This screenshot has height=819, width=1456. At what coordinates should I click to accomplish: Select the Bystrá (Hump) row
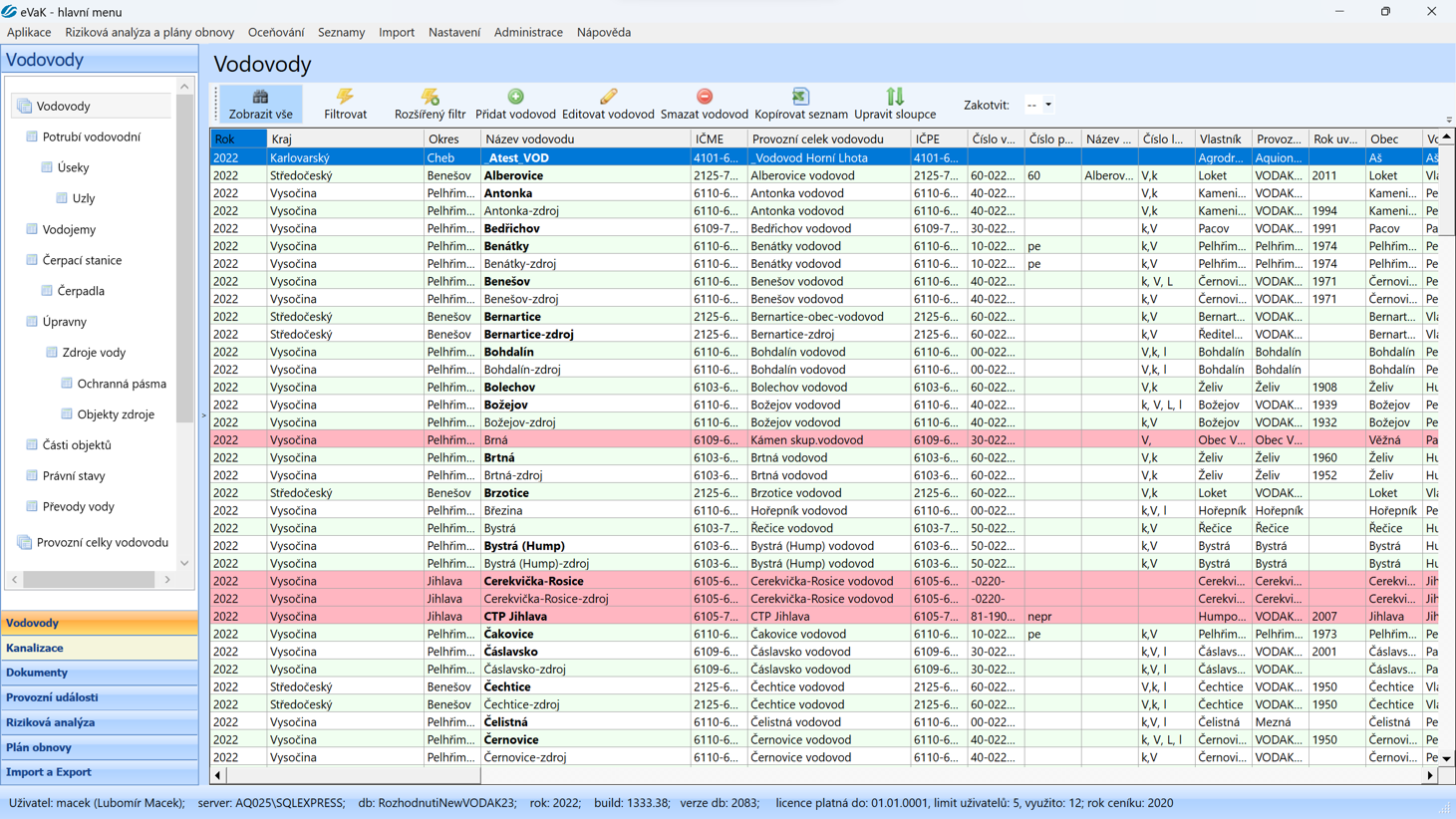[x=824, y=546]
